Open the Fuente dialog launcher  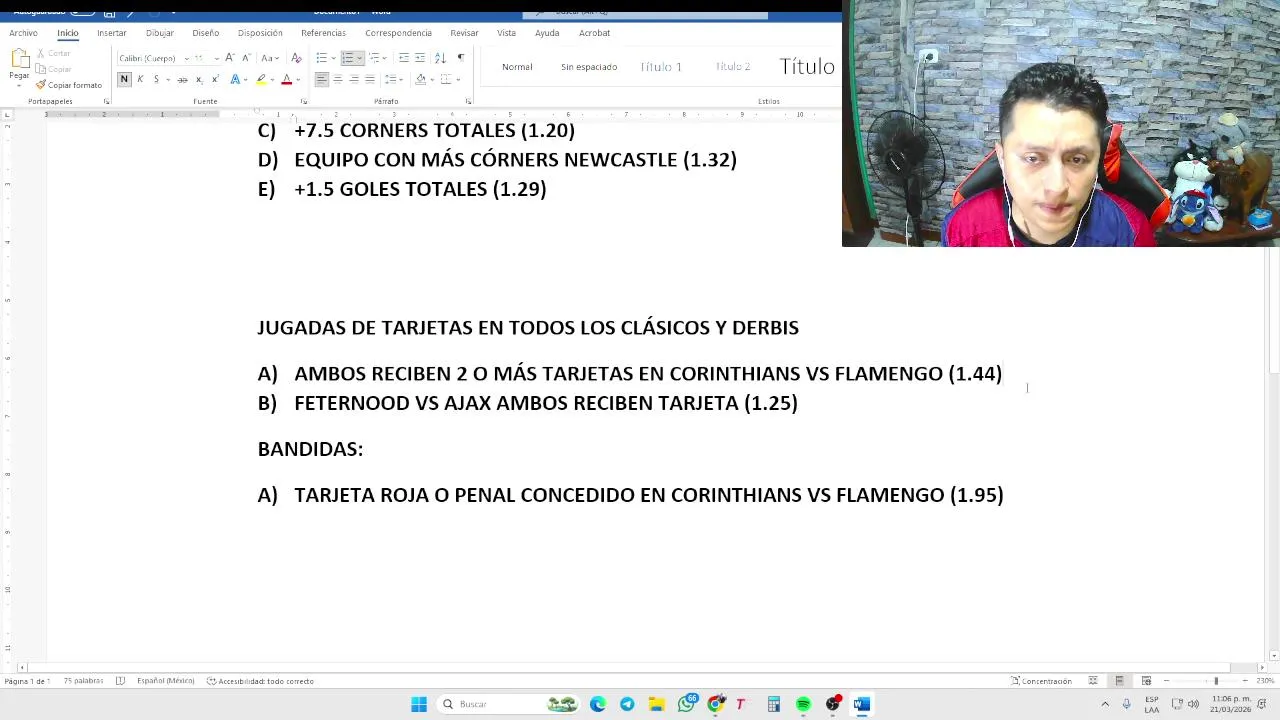click(x=305, y=101)
